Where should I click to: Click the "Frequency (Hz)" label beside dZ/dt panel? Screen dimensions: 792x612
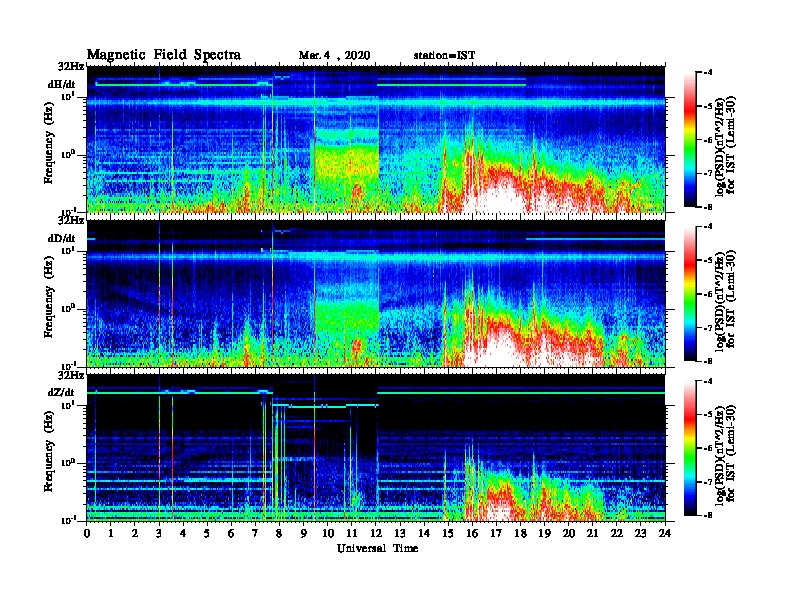48,451
